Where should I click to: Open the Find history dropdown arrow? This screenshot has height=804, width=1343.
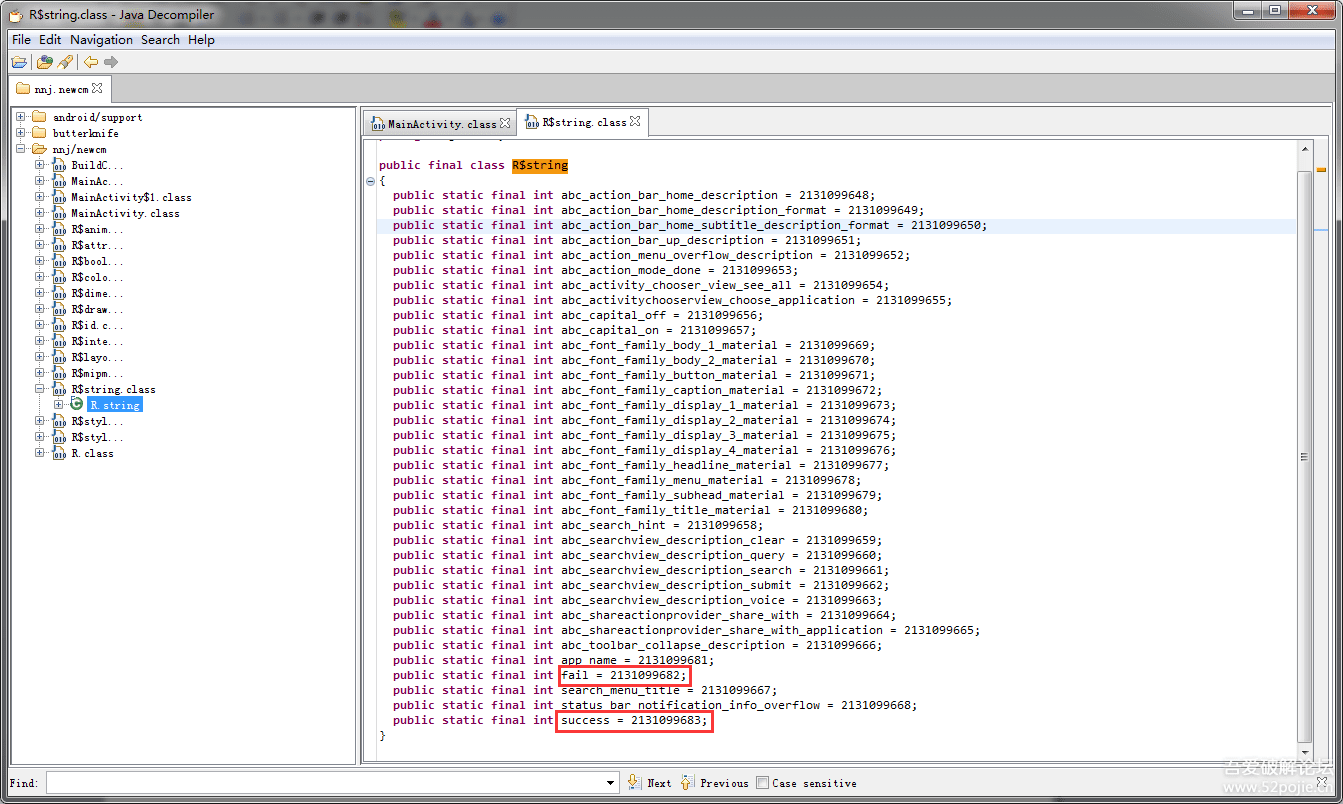pyautogui.click(x=612, y=782)
